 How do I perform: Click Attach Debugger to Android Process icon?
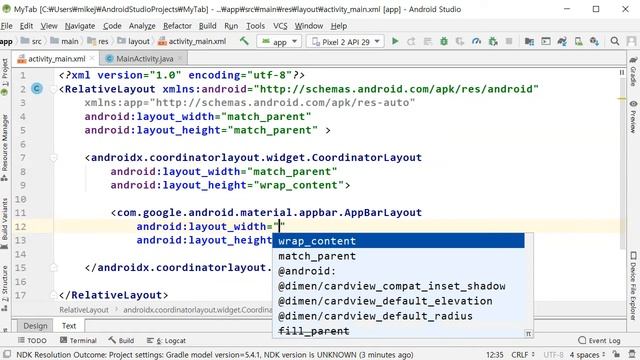point(493,41)
